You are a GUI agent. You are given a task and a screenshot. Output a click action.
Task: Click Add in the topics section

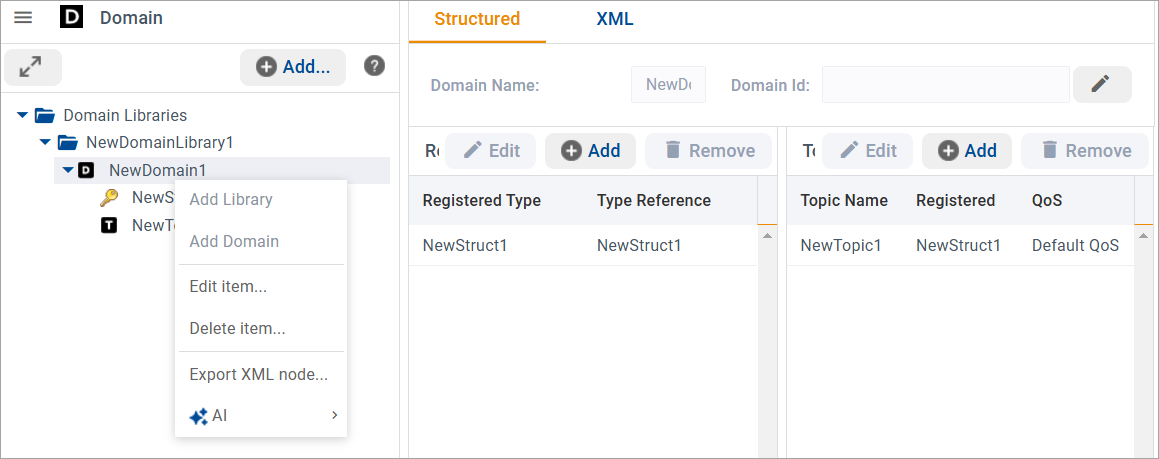coord(966,151)
